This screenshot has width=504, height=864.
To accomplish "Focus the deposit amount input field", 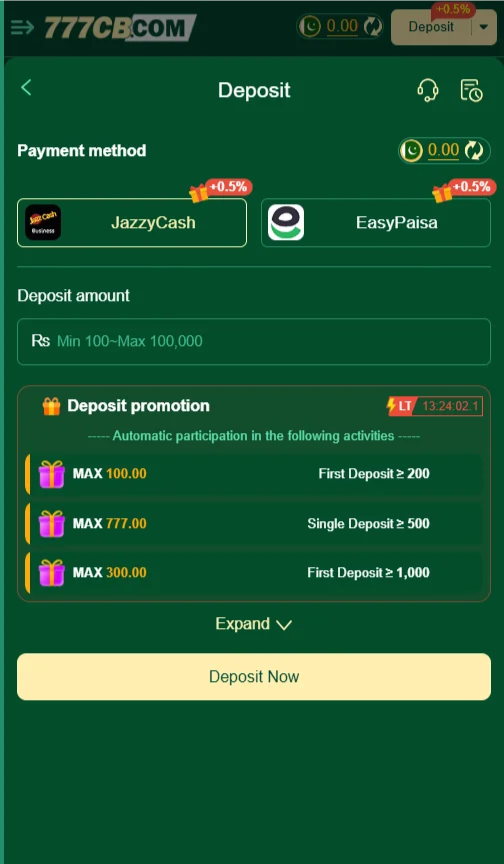I will coord(254,342).
